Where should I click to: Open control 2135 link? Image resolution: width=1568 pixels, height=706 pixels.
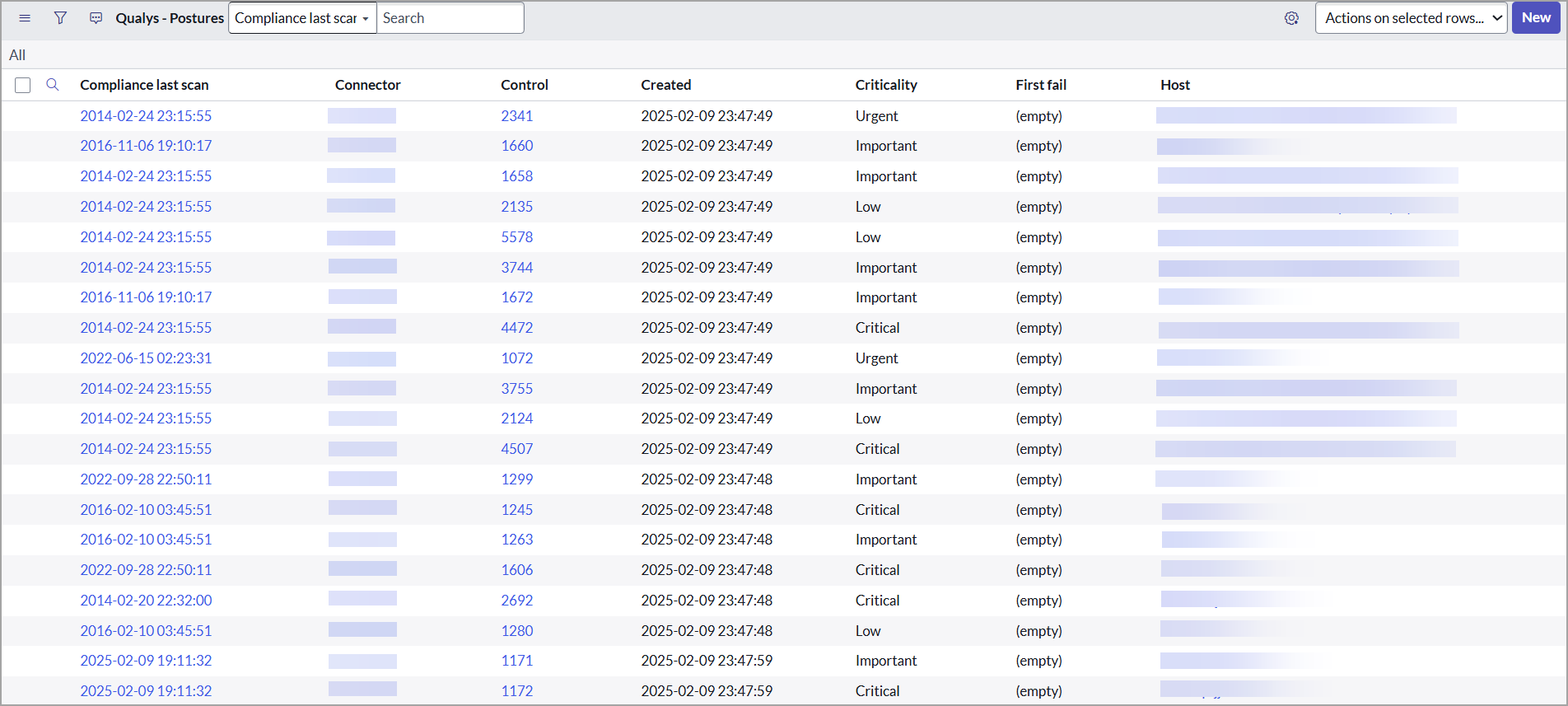click(517, 207)
